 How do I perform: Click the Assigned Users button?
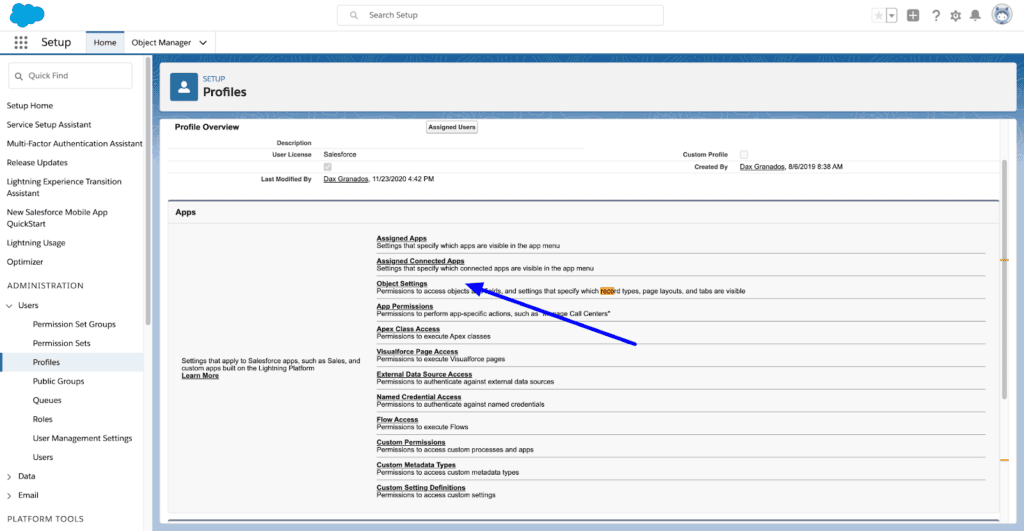click(x=452, y=127)
